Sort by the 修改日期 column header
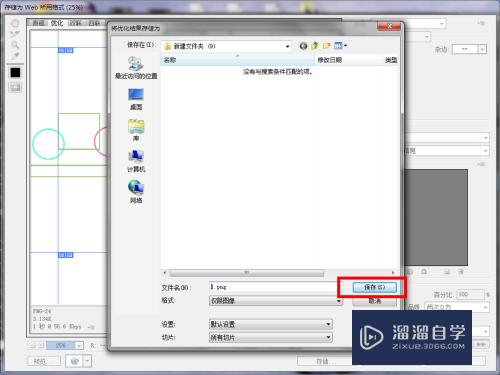The width and height of the screenshot is (500, 375). click(348, 60)
